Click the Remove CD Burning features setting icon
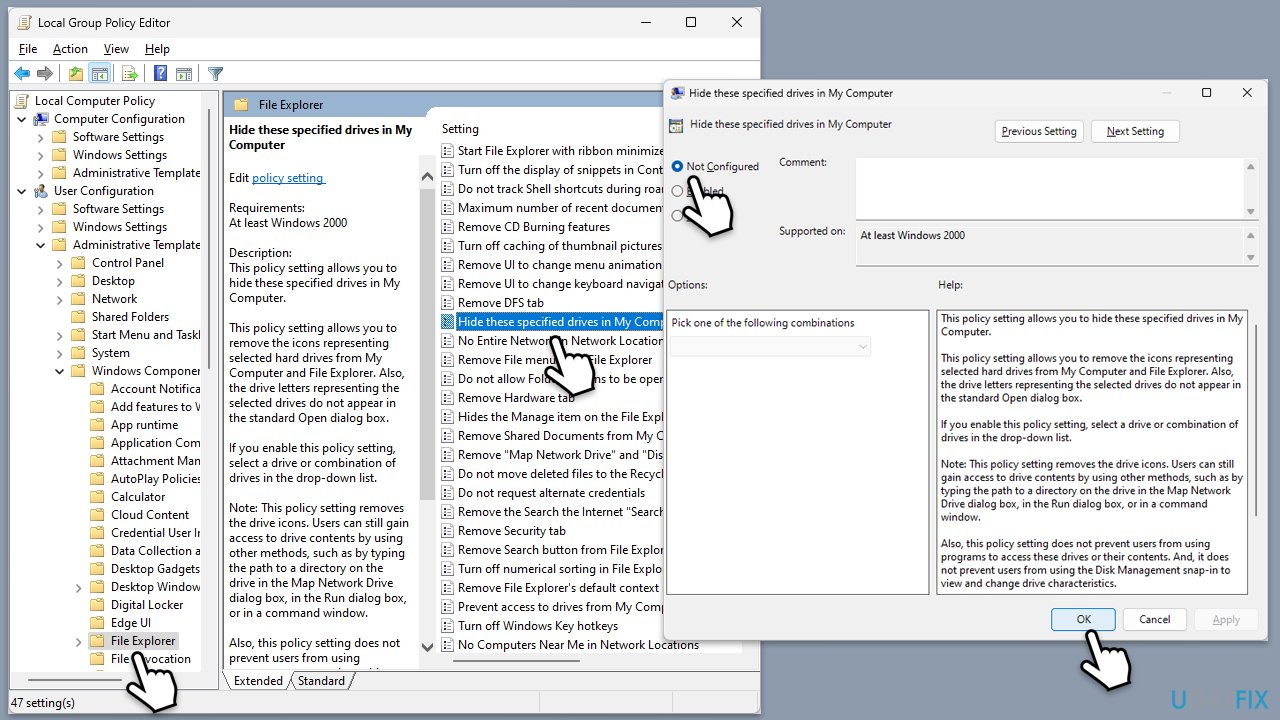This screenshot has width=1280, height=720. (448, 227)
